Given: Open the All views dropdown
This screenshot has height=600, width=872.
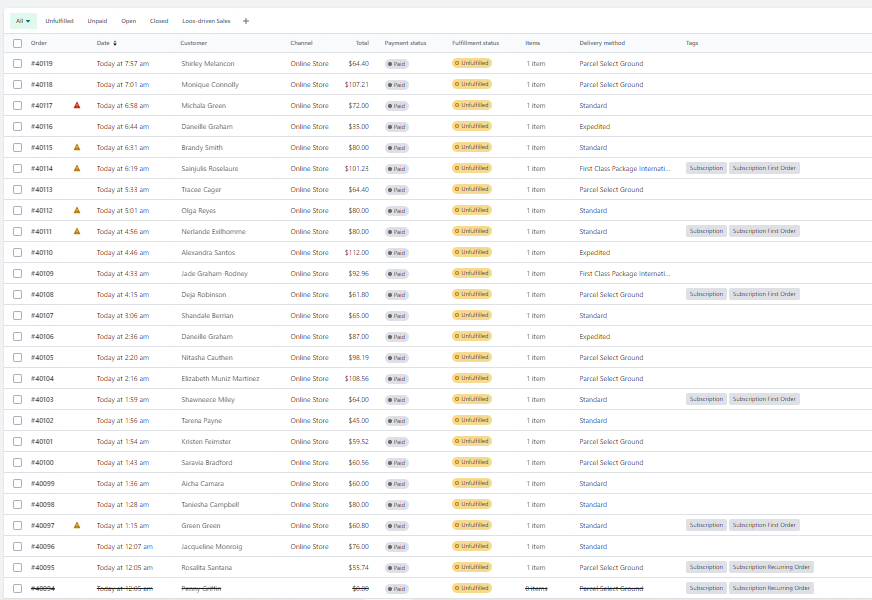Looking at the screenshot, I should (x=23, y=21).
